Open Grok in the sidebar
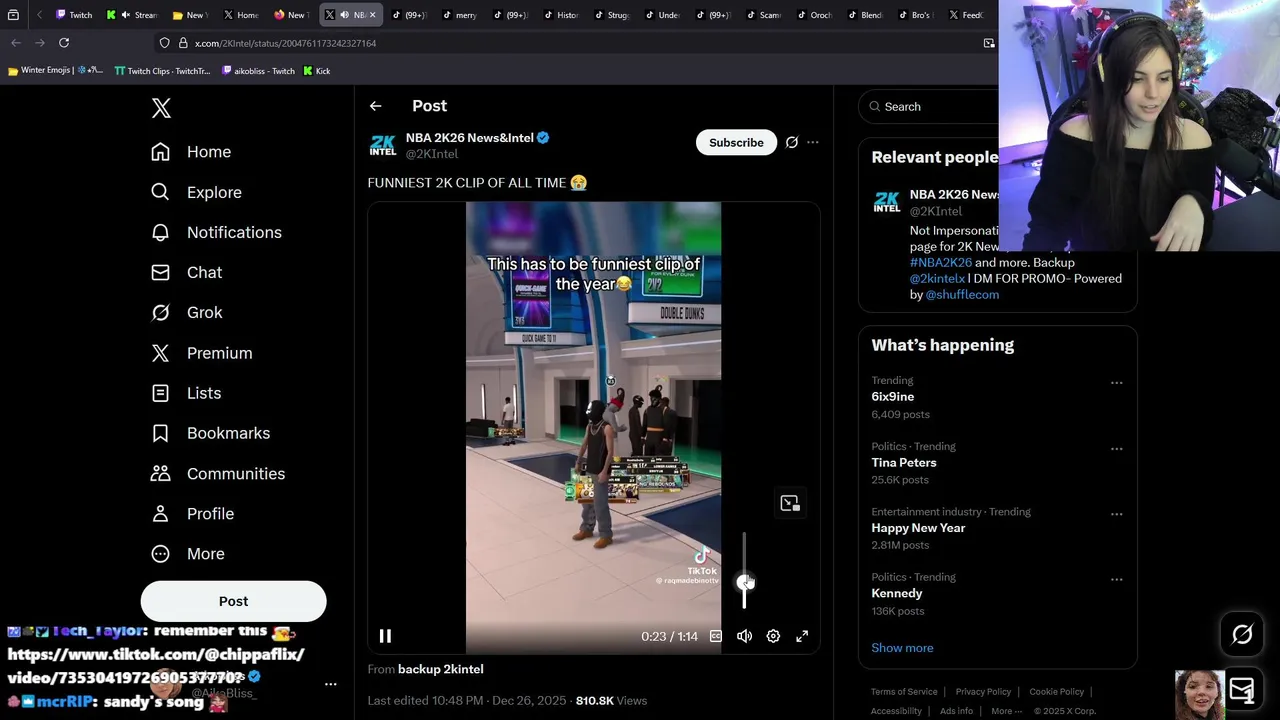The image size is (1280, 720). (187, 312)
